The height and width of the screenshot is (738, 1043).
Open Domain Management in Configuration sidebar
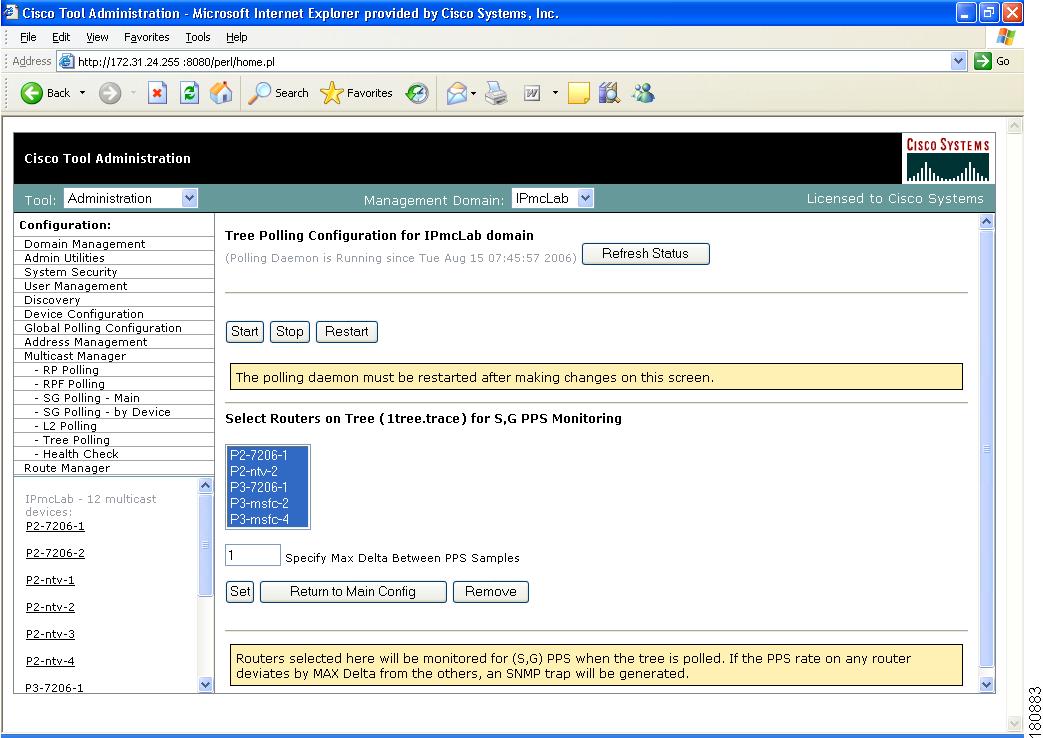click(x=84, y=244)
